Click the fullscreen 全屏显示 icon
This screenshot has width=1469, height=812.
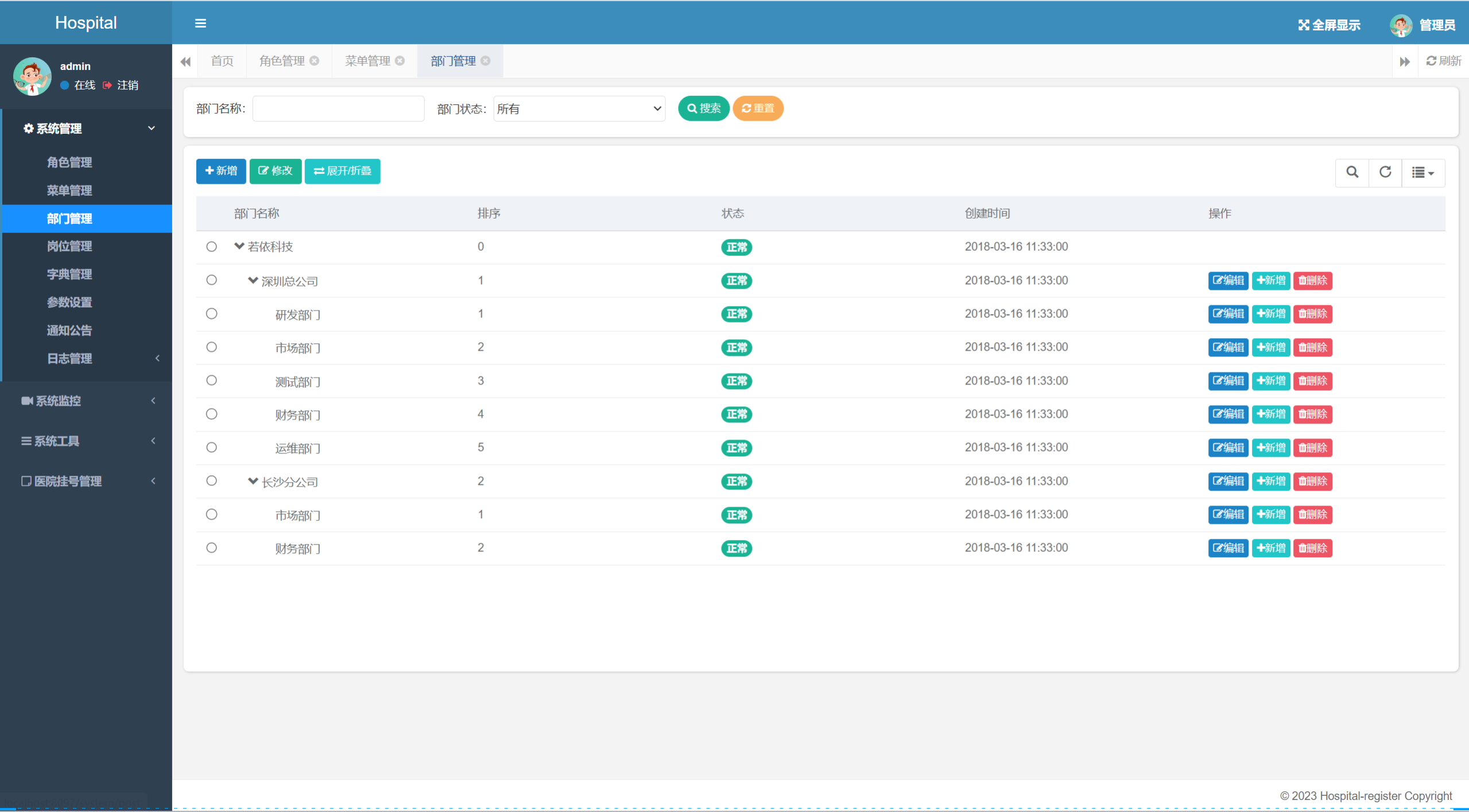click(x=1304, y=25)
